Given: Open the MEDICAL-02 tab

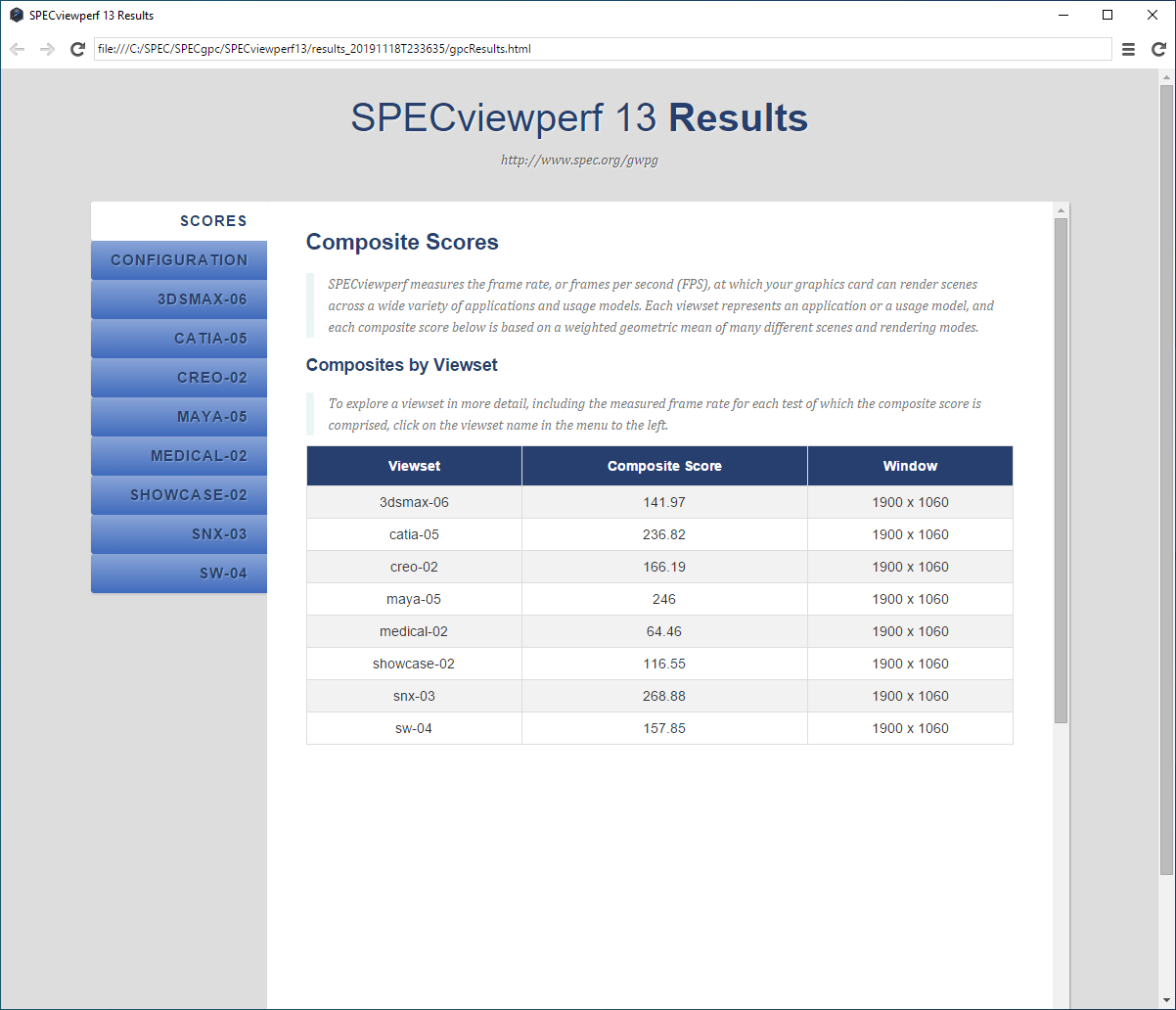Looking at the screenshot, I should coord(179,456).
